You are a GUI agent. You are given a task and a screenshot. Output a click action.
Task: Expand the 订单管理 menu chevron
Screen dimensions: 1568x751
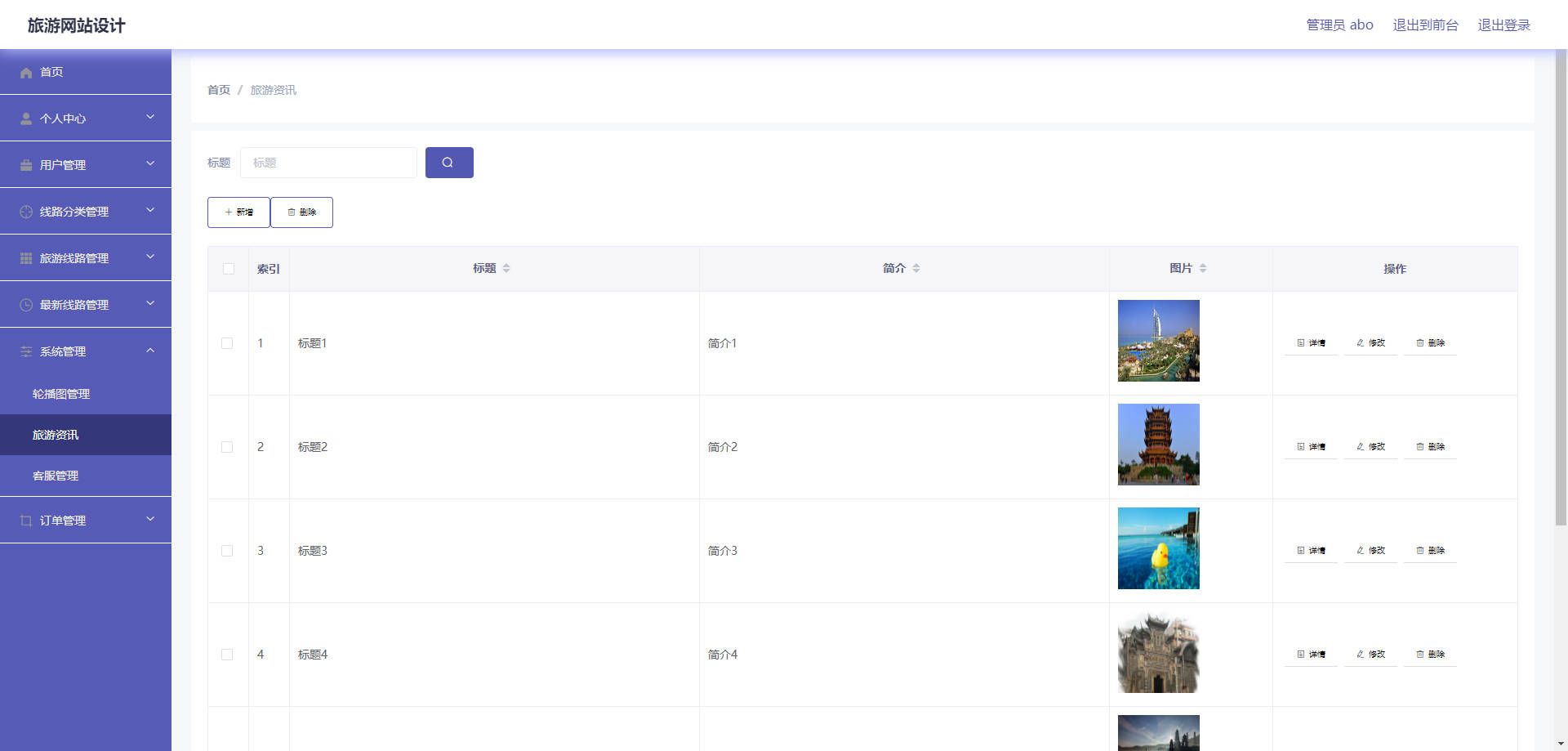150,519
